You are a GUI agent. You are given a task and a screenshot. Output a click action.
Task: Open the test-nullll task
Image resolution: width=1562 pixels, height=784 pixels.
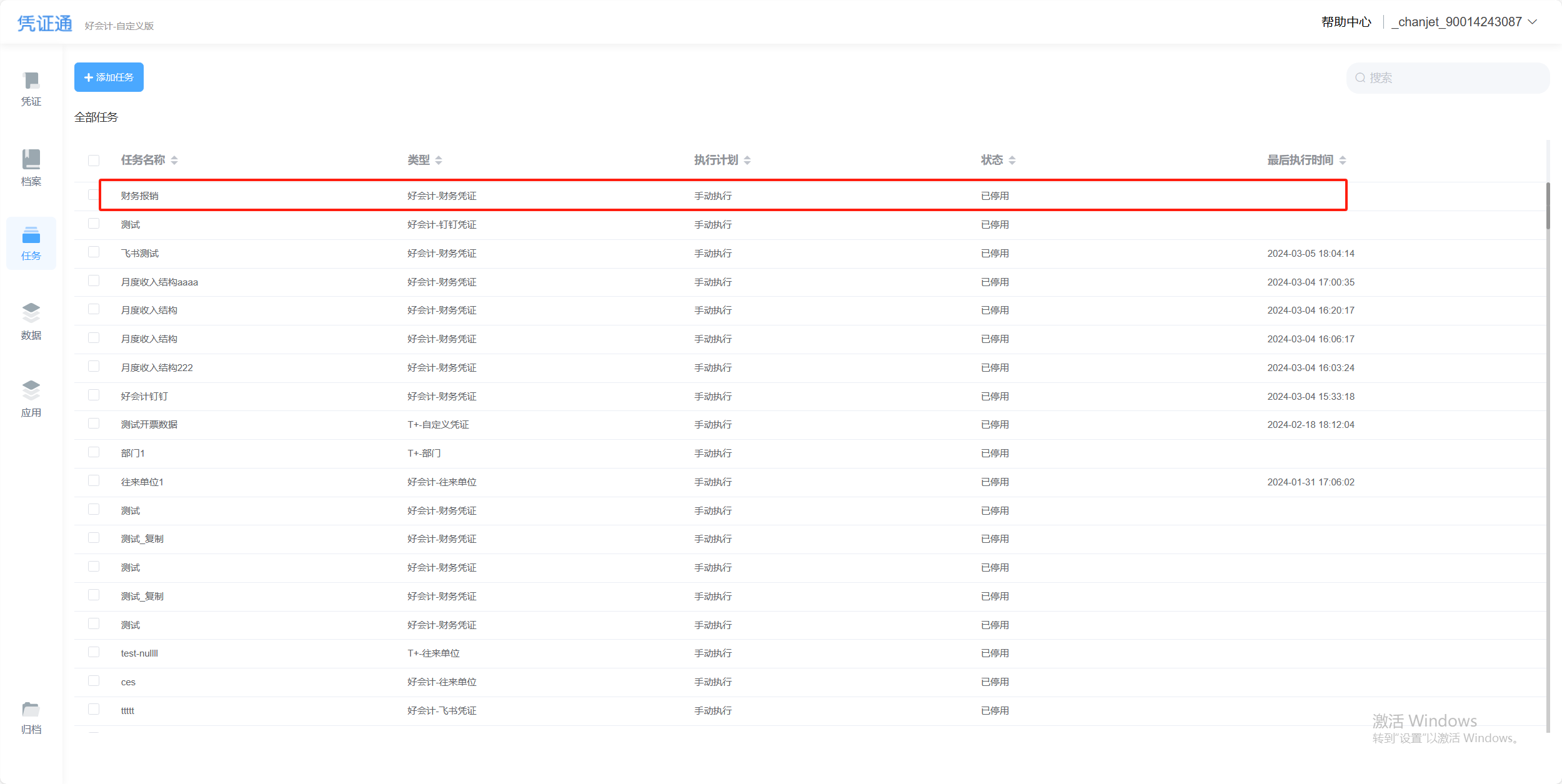(139, 653)
